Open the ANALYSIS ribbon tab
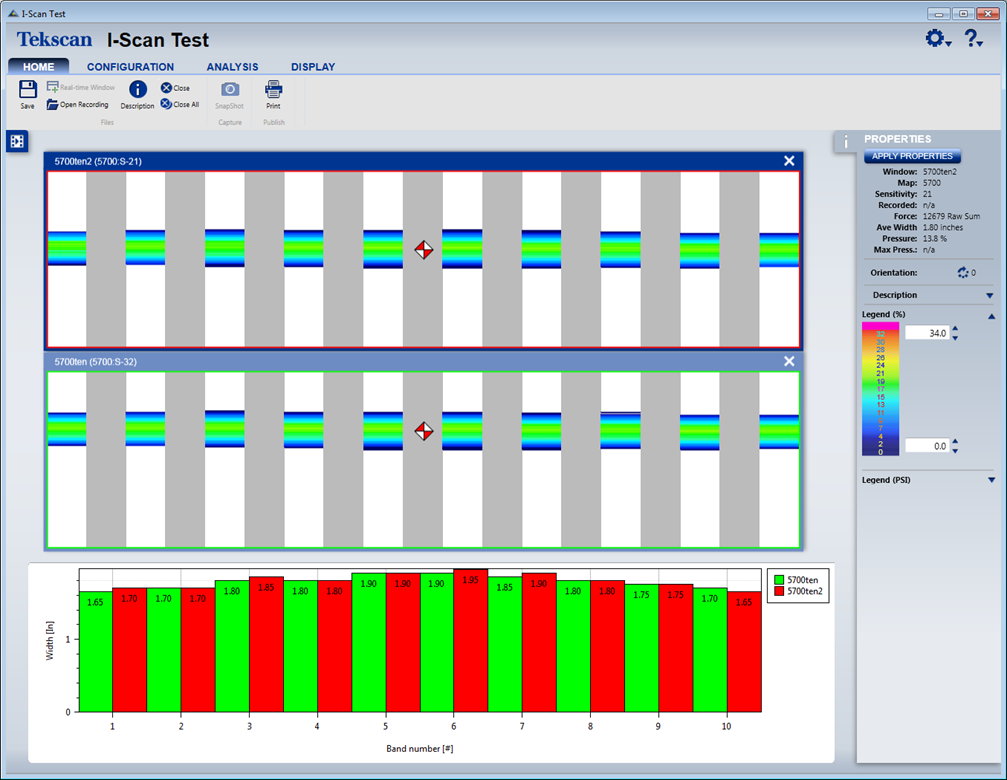 232,67
